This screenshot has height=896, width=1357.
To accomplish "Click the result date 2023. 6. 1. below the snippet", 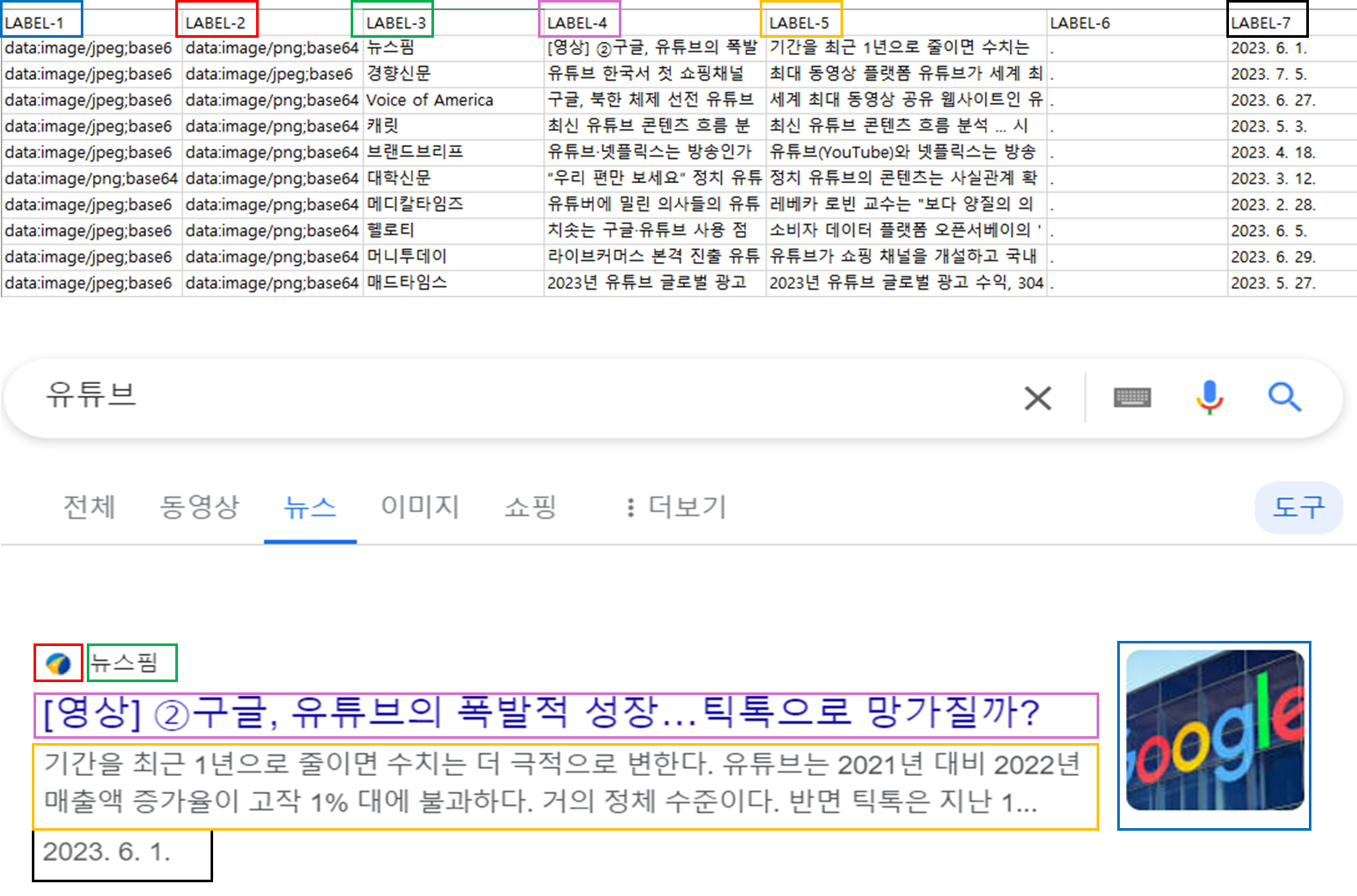I will (x=107, y=851).
